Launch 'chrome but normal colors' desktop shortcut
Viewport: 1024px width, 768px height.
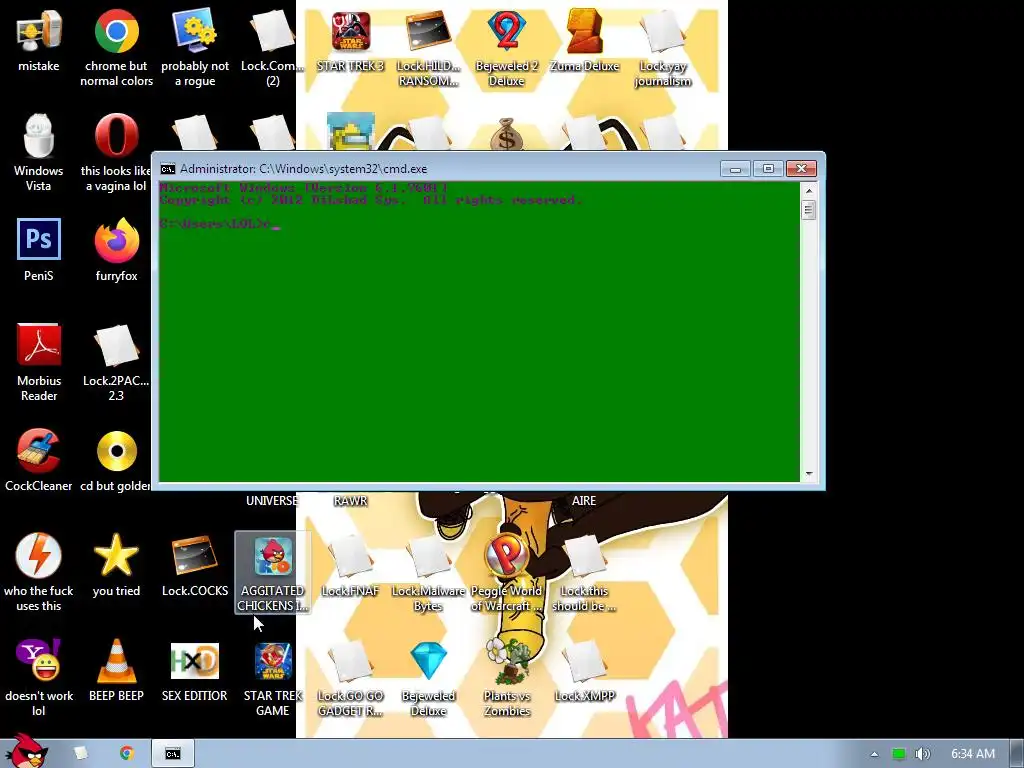pos(116,31)
